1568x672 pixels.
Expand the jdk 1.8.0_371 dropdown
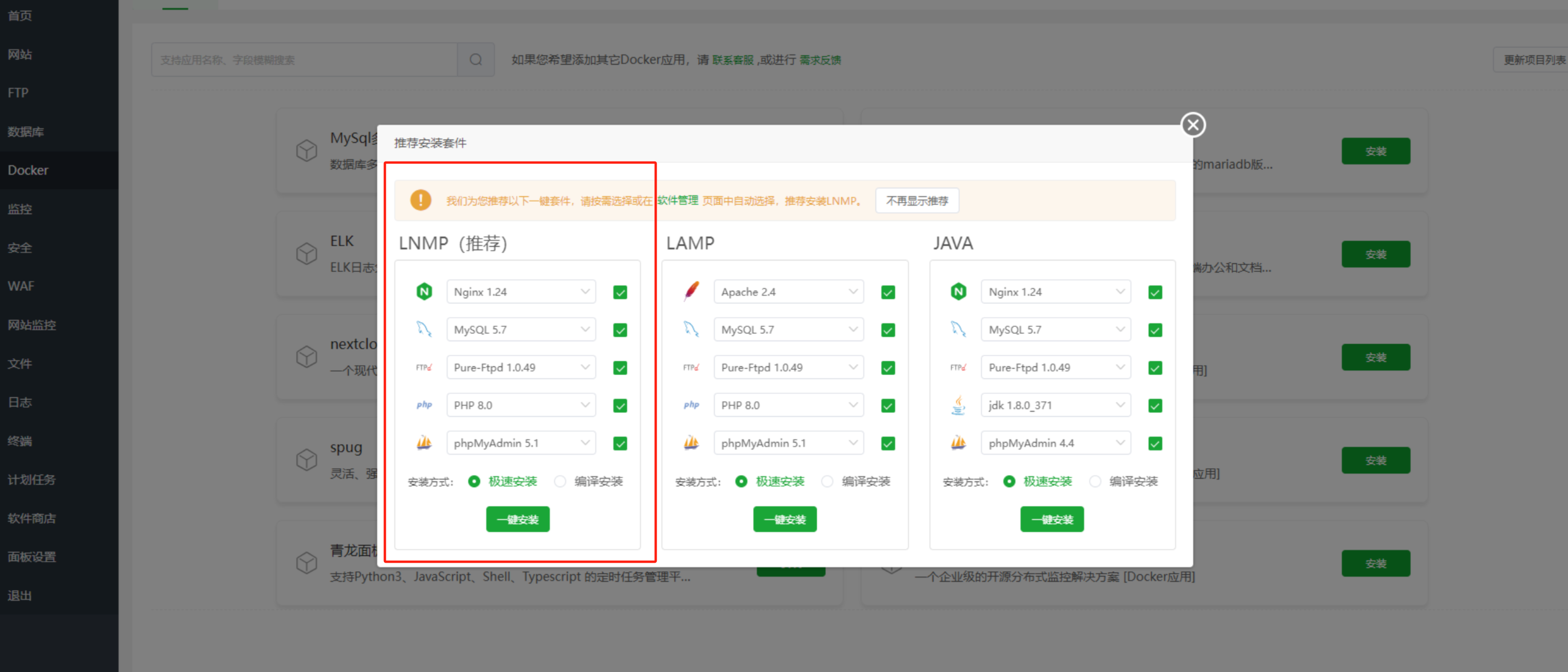pyautogui.click(x=1055, y=405)
